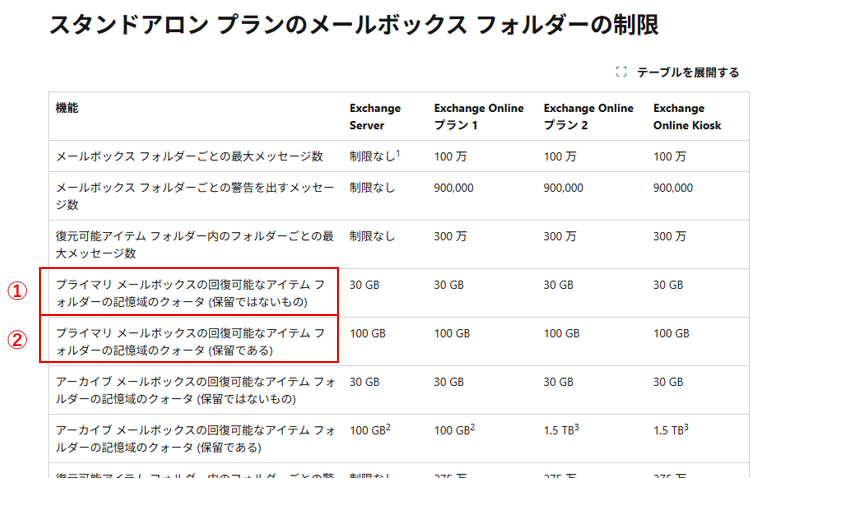The height and width of the screenshot is (511, 860).
Task: Click 100 万 under Exchange Online プラン 1
Action: tap(450, 156)
